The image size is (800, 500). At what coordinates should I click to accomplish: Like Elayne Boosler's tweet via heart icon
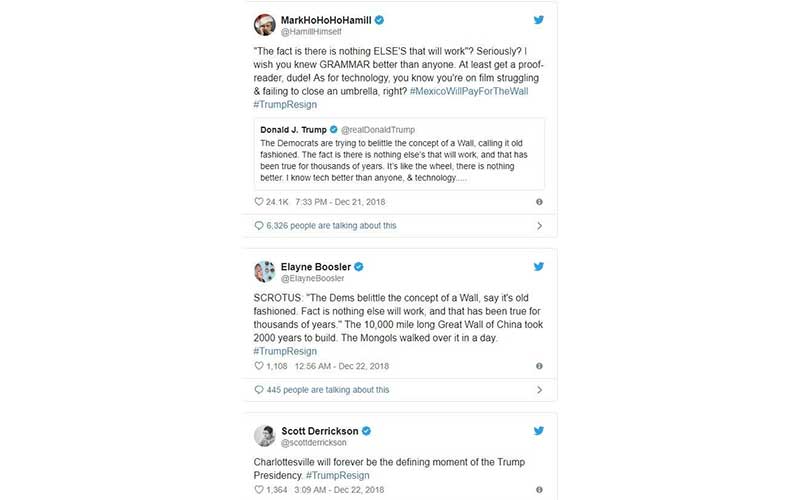coord(259,366)
